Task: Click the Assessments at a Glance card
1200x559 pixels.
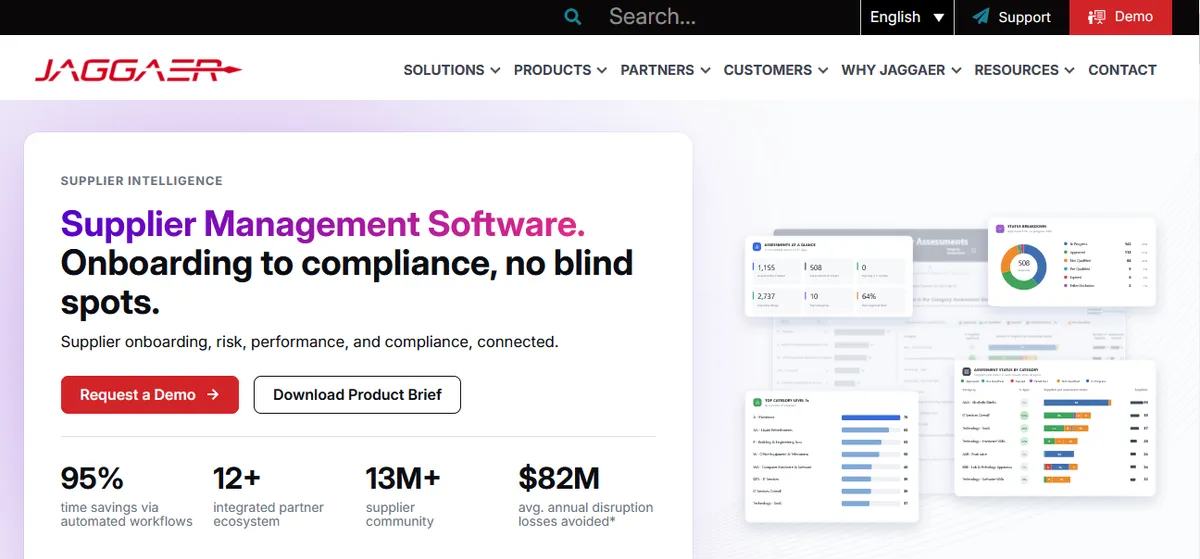Action: (829, 277)
